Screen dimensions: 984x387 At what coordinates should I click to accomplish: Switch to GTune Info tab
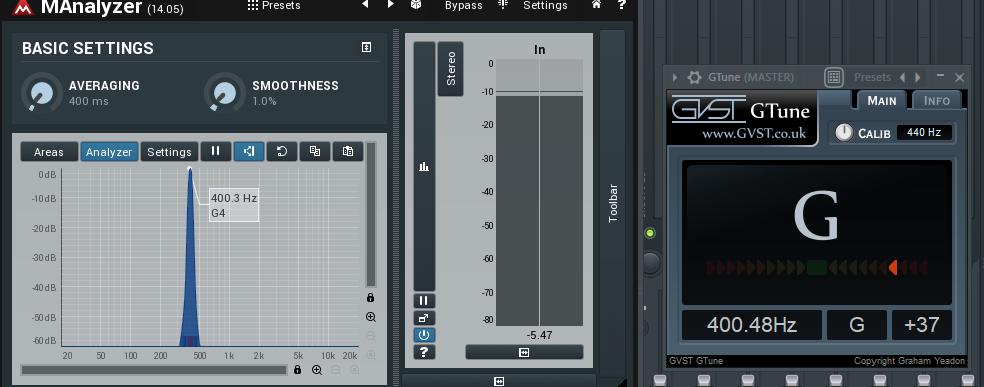(937, 100)
